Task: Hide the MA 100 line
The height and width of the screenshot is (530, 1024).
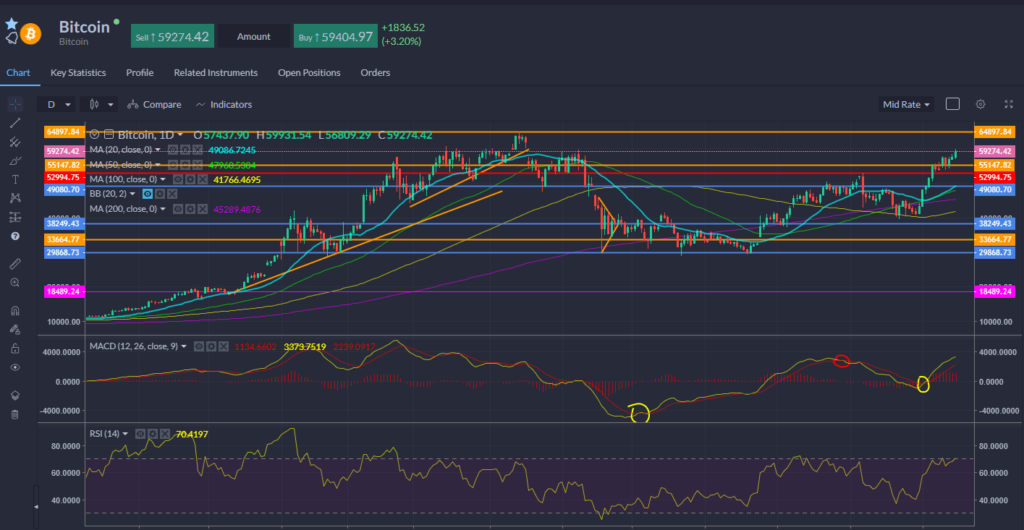Action: pos(178,179)
